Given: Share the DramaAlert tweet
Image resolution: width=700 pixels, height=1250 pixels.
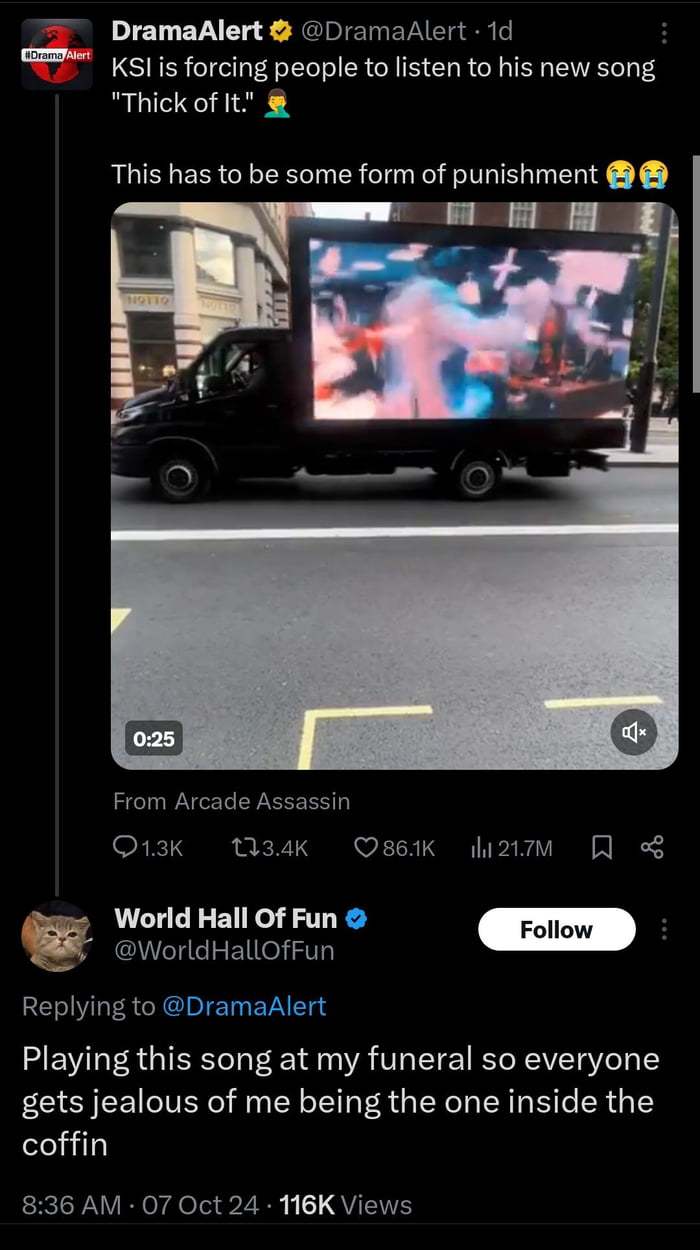Looking at the screenshot, I should [652, 848].
